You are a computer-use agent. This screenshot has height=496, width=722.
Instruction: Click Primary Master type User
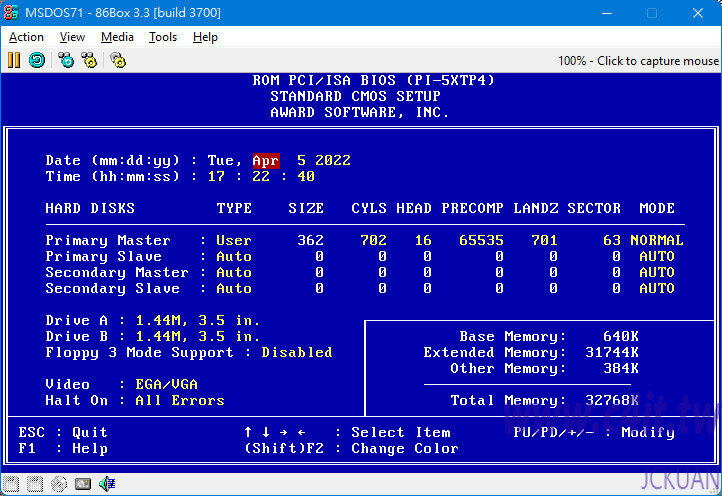(x=234, y=240)
